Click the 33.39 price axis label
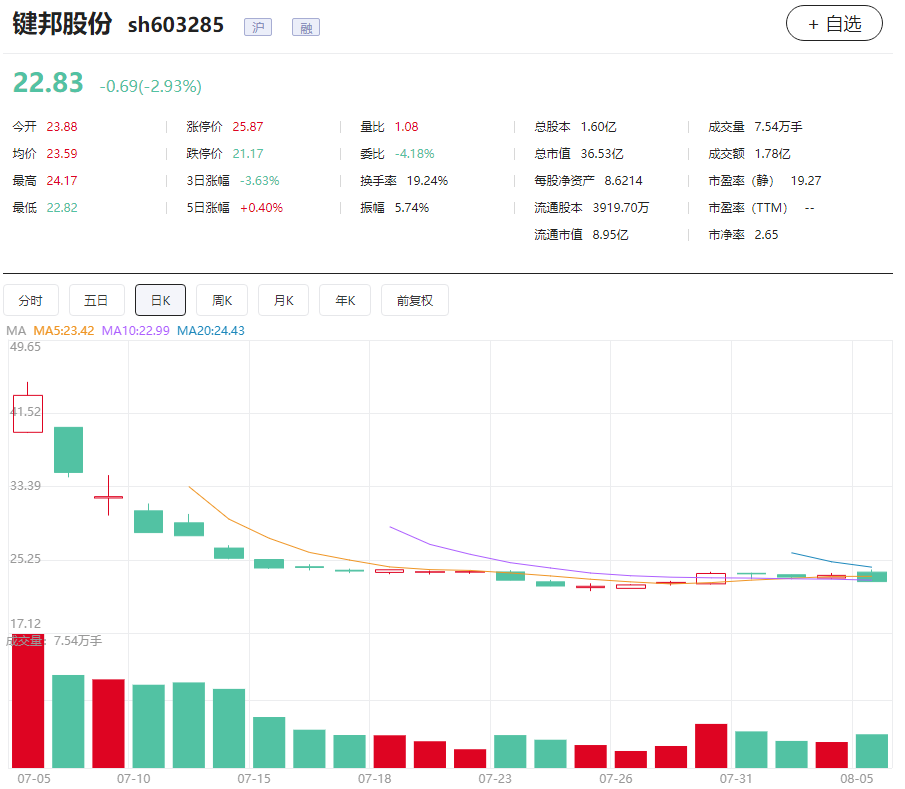The image size is (905, 789). click(25, 486)
